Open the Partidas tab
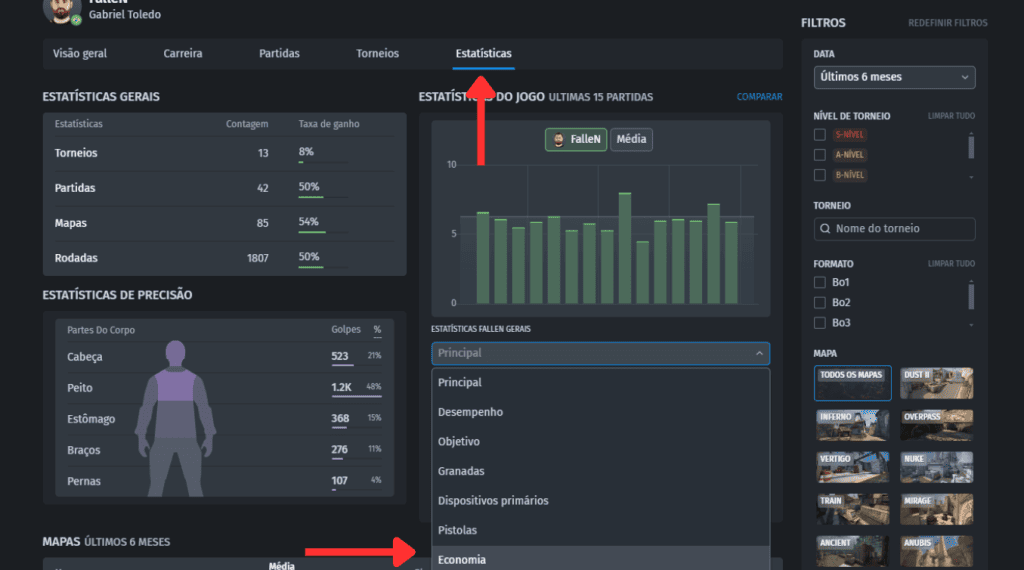 [x=279, y=54]
